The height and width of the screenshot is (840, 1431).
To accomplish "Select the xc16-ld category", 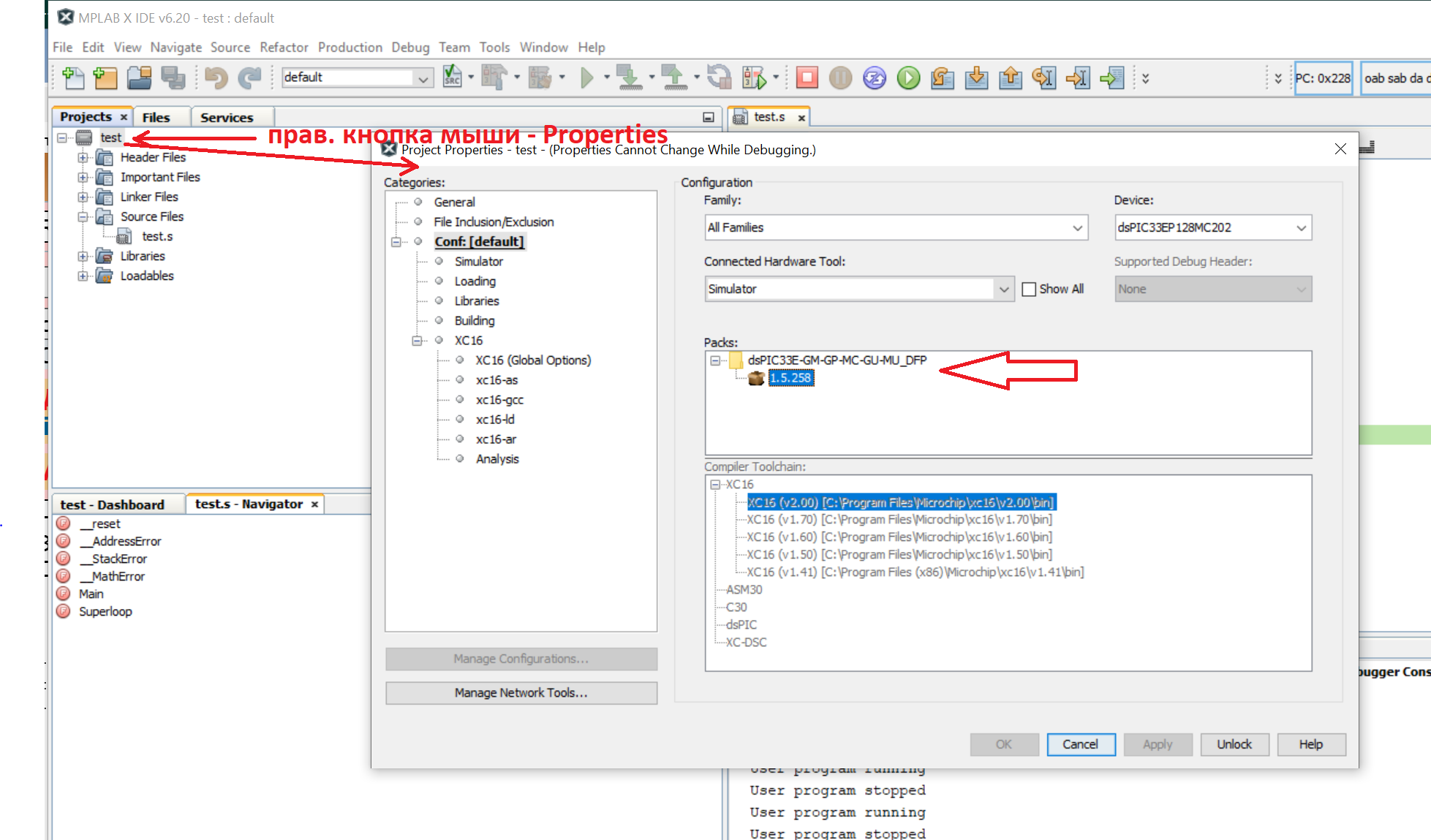I will (495, 419).
